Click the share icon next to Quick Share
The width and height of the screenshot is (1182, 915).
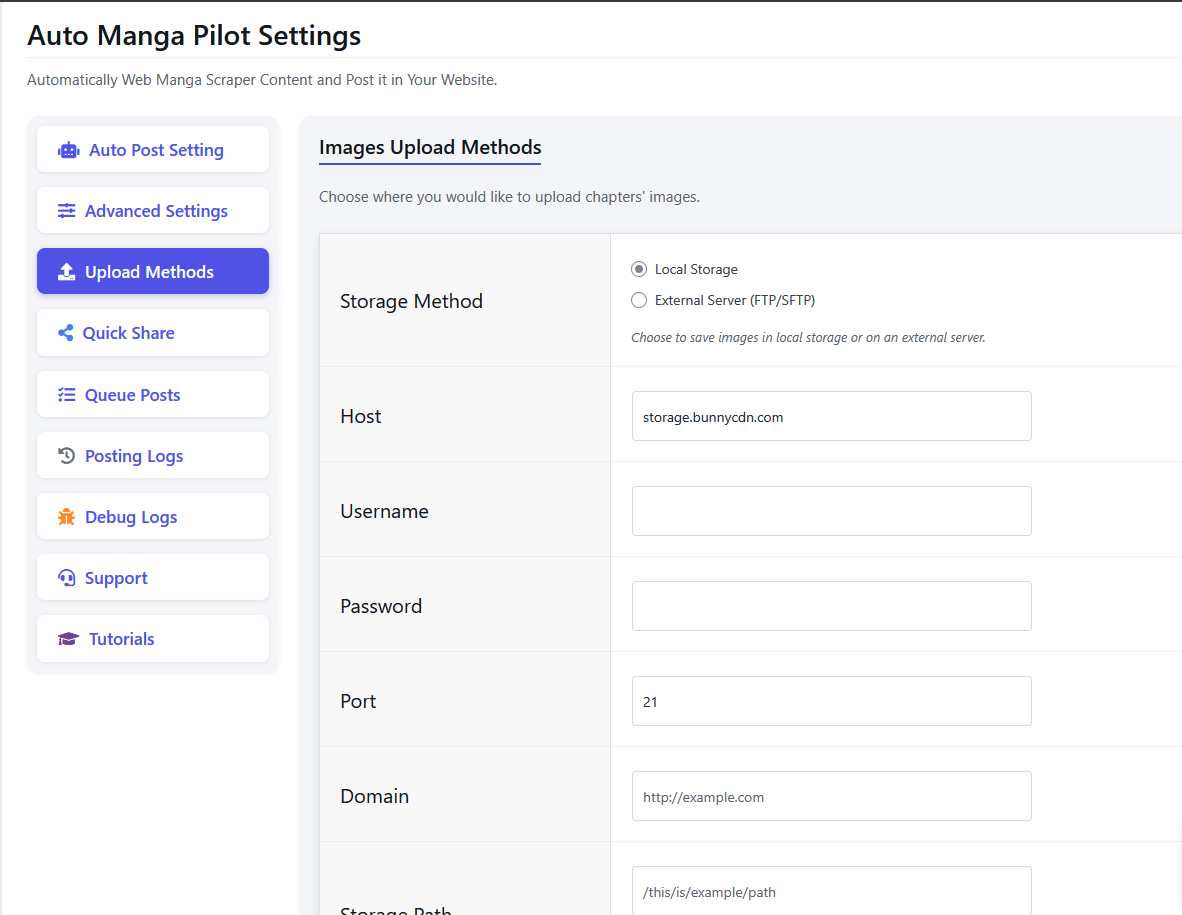[x=67, y=332]
